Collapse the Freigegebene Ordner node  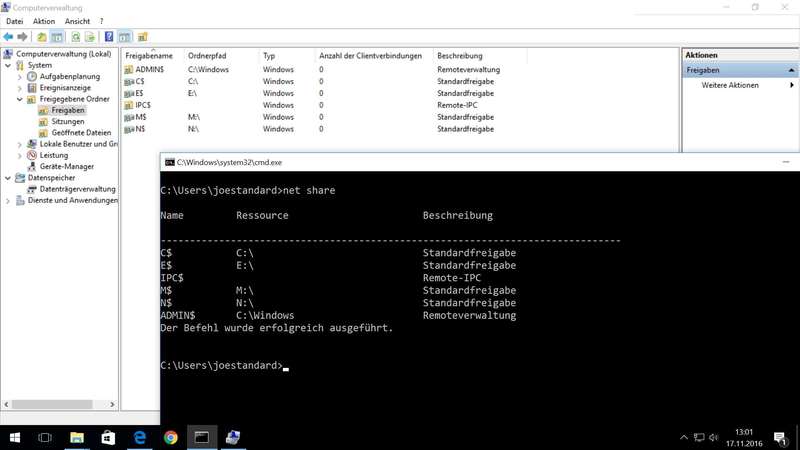(20, 99)
